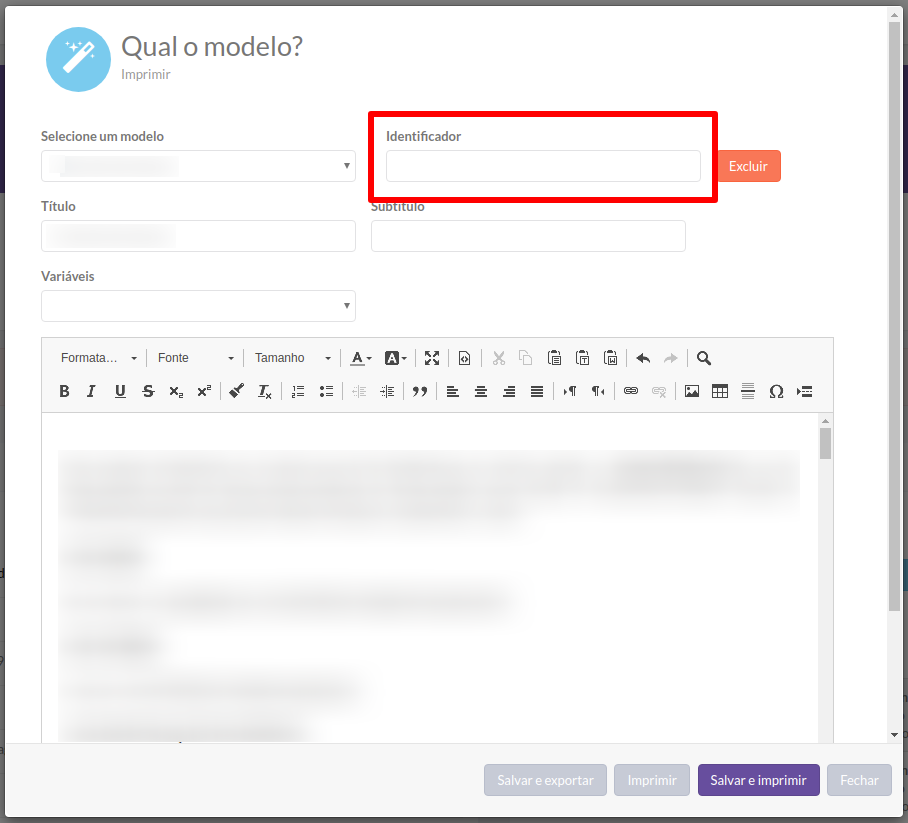
Task: Open the text color picker
Action: click(361, 358)
